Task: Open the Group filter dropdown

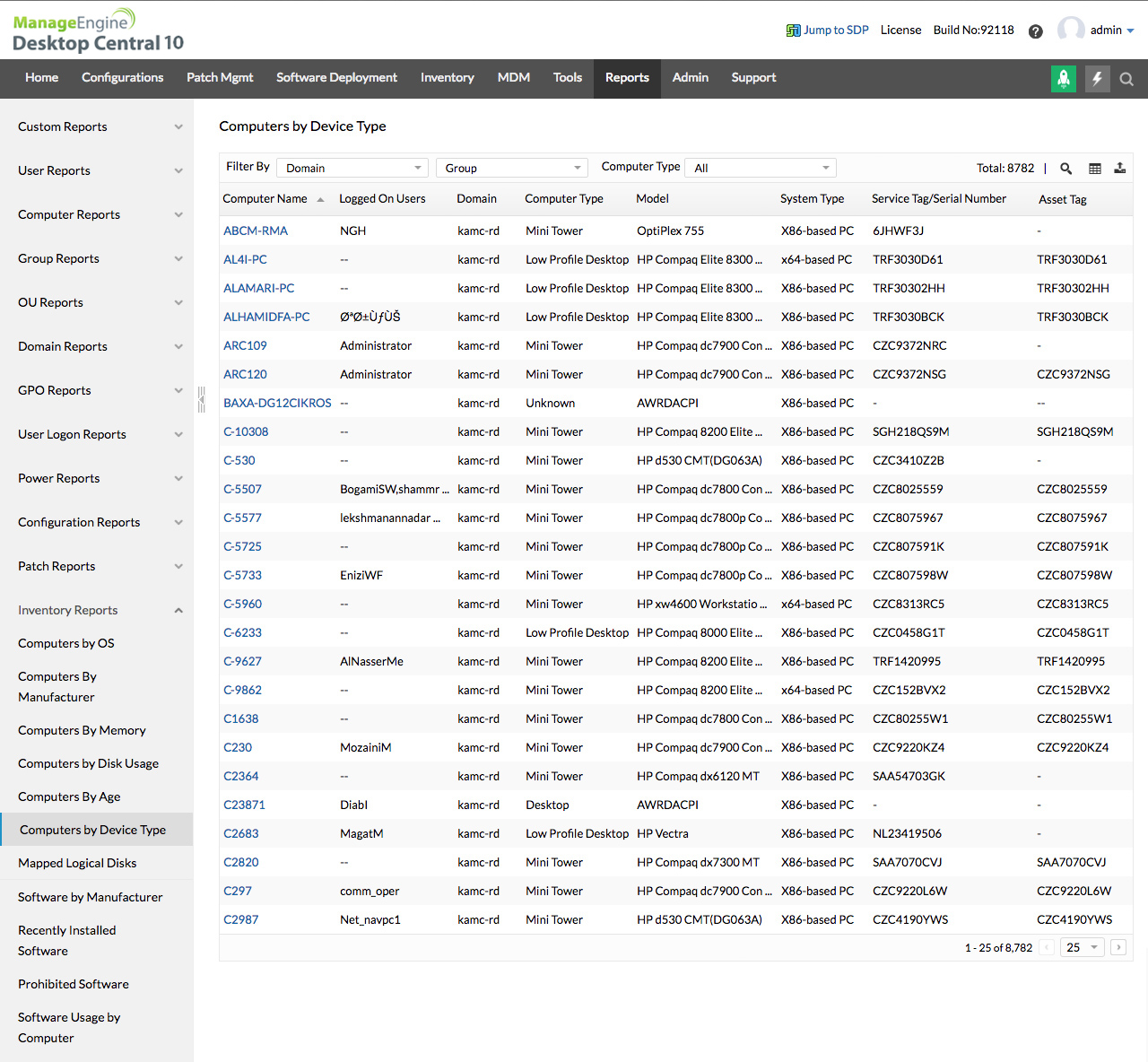Action: (x=512, y=168)
